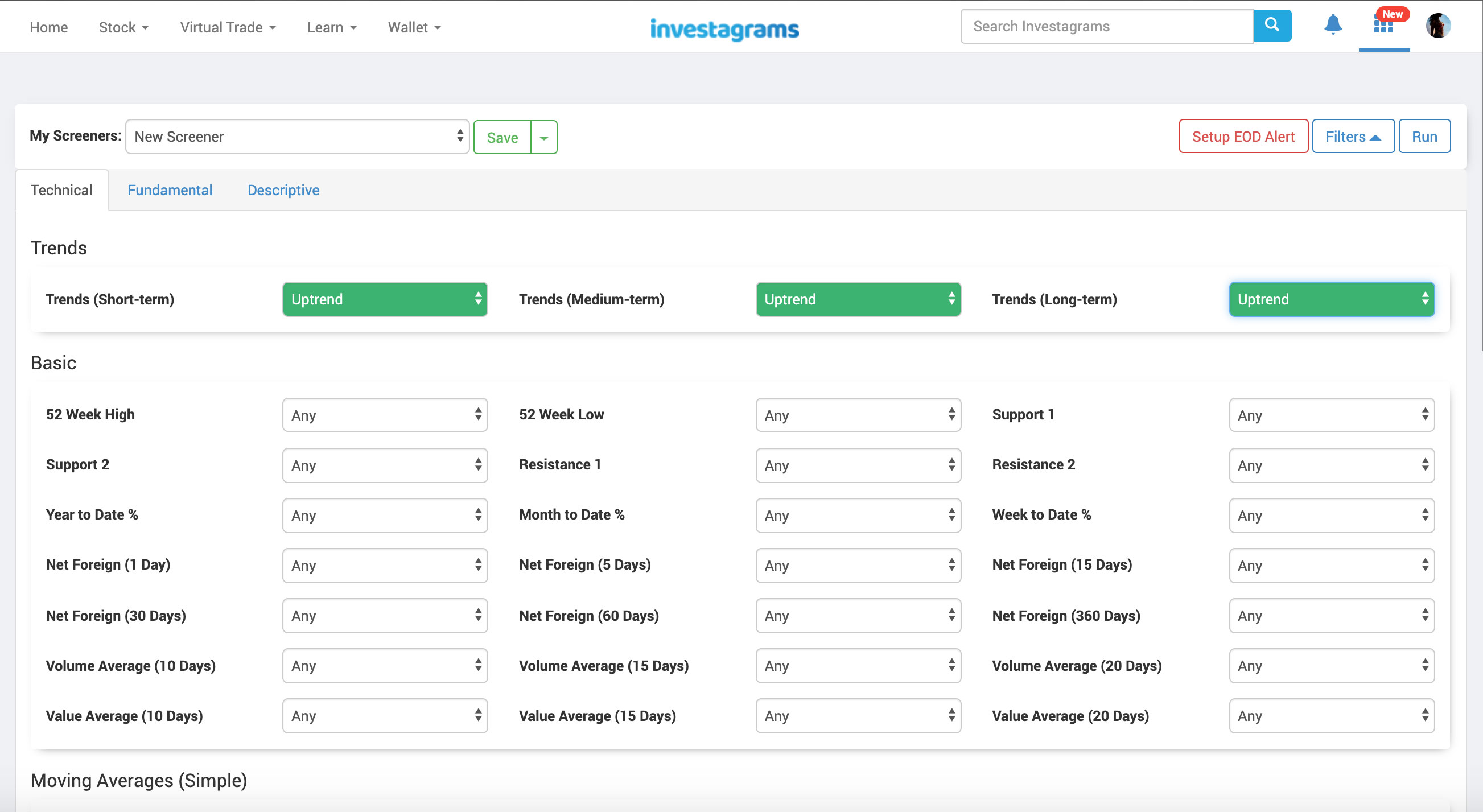Open the Save dropdown caret

(543, 138)
